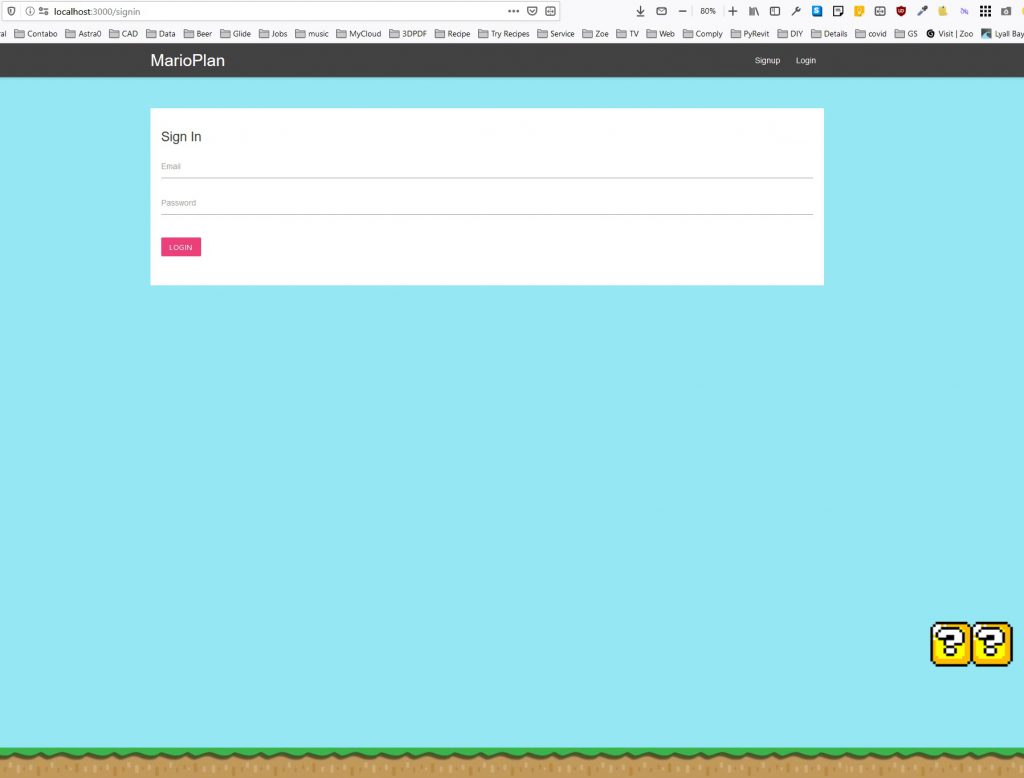Open the Signup nav link
This screenshot has width=1024, height=778.
pyautogui.click(x=767, y=61)
